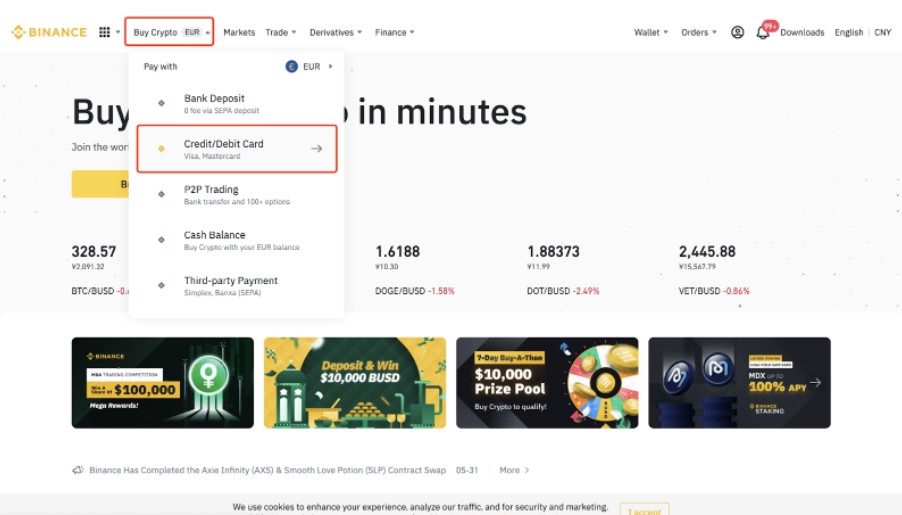Select Bank Deposit payment option
The width and height of the screenshot is (902, 515).
click(236, 104)
